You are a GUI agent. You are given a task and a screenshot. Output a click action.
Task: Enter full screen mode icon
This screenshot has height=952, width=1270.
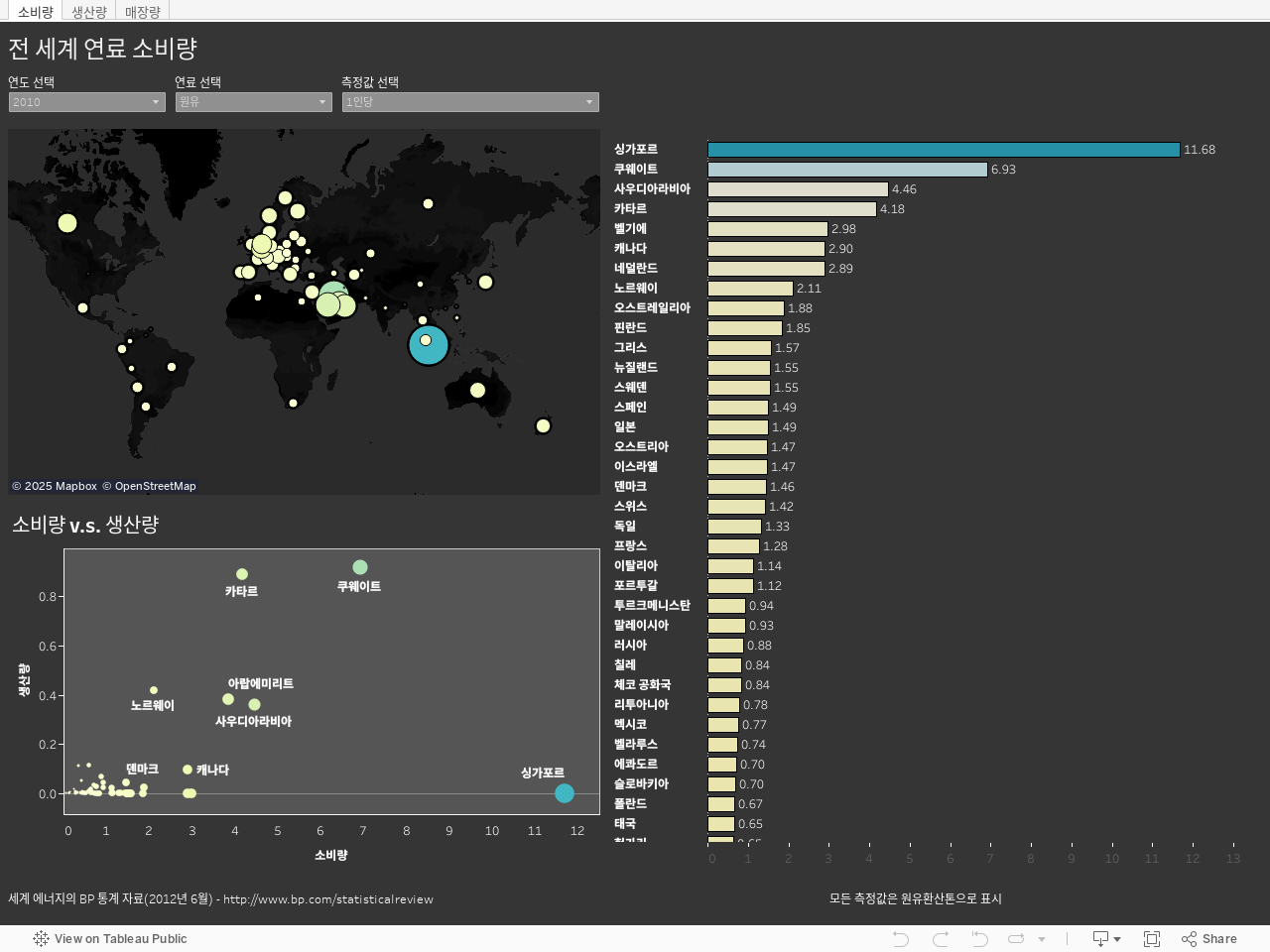tap(1152, 938)
